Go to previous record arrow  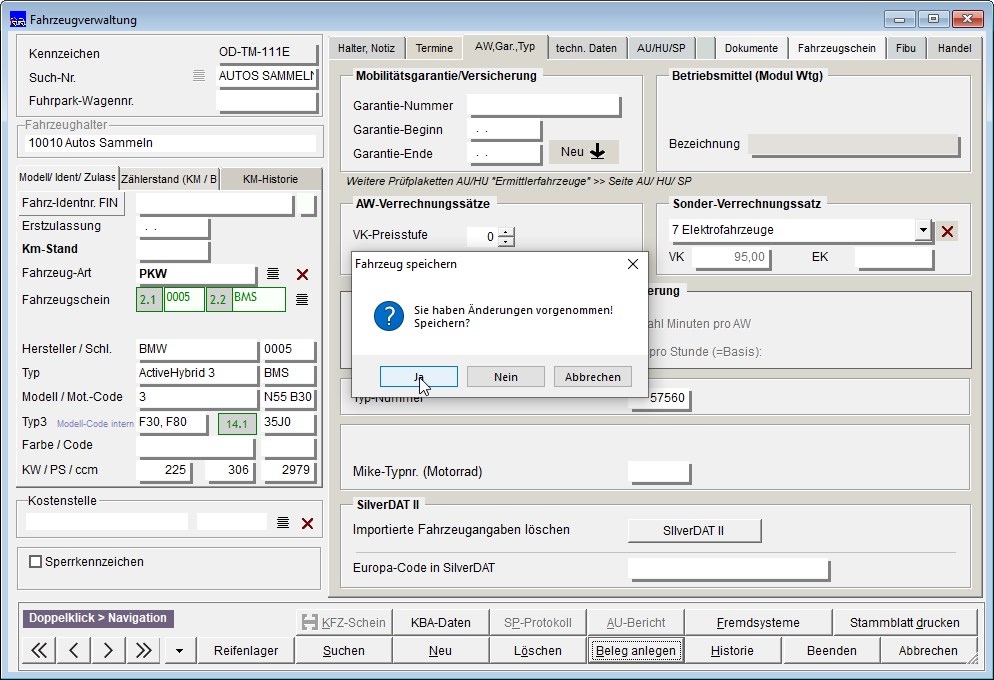[x=74, y=650]
